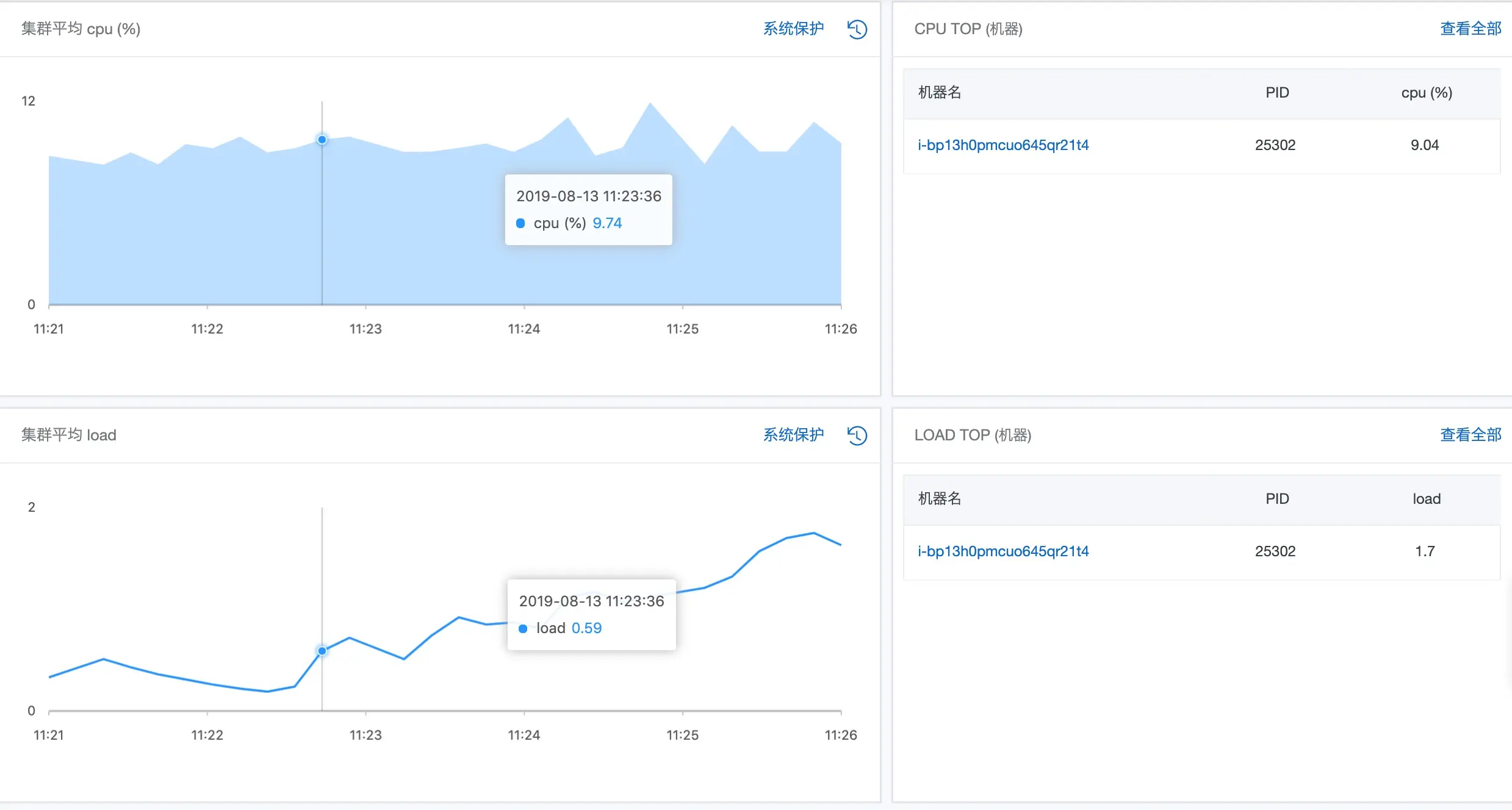Click PID 25302 cell in LOAD TOP row
The width and height of the screenshot is (1512, 810).
pos(1275,551)
